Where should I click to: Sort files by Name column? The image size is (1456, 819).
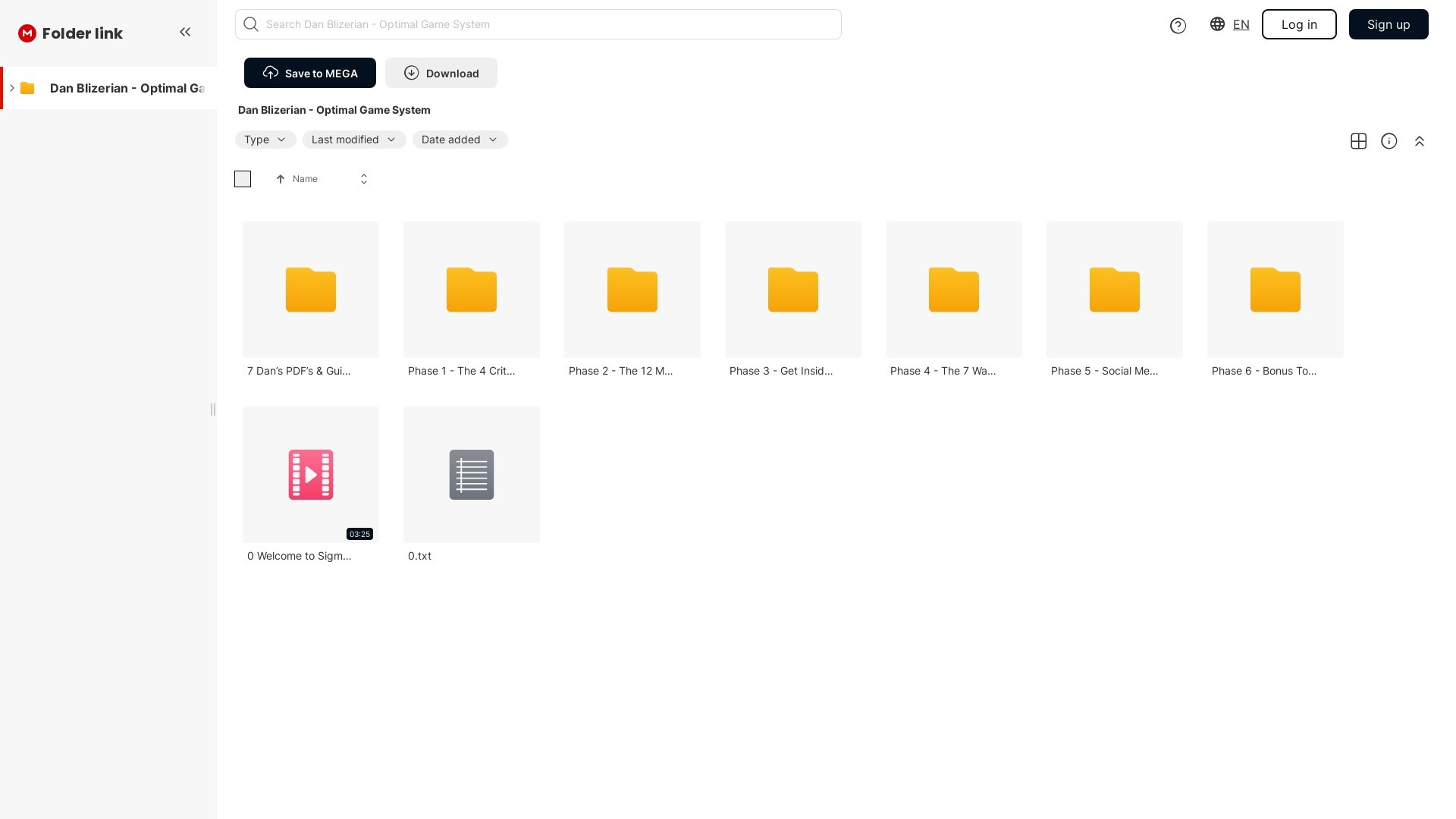coord(305,179)
